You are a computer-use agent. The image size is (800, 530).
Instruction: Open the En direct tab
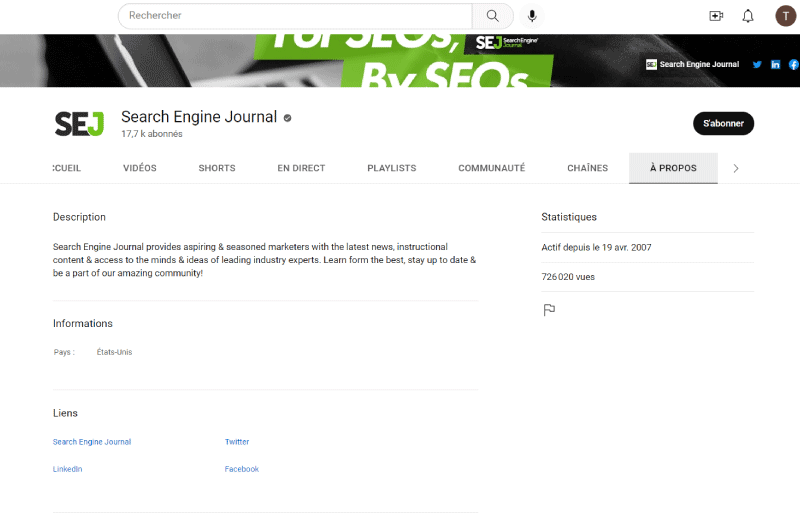click(301, 168)
